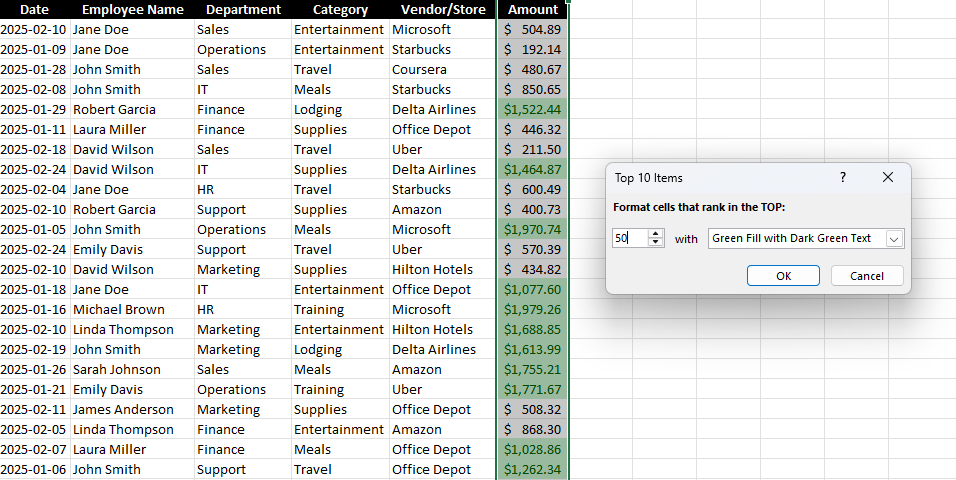Select highlighted amount $1,771.67

tap(533, 390)
